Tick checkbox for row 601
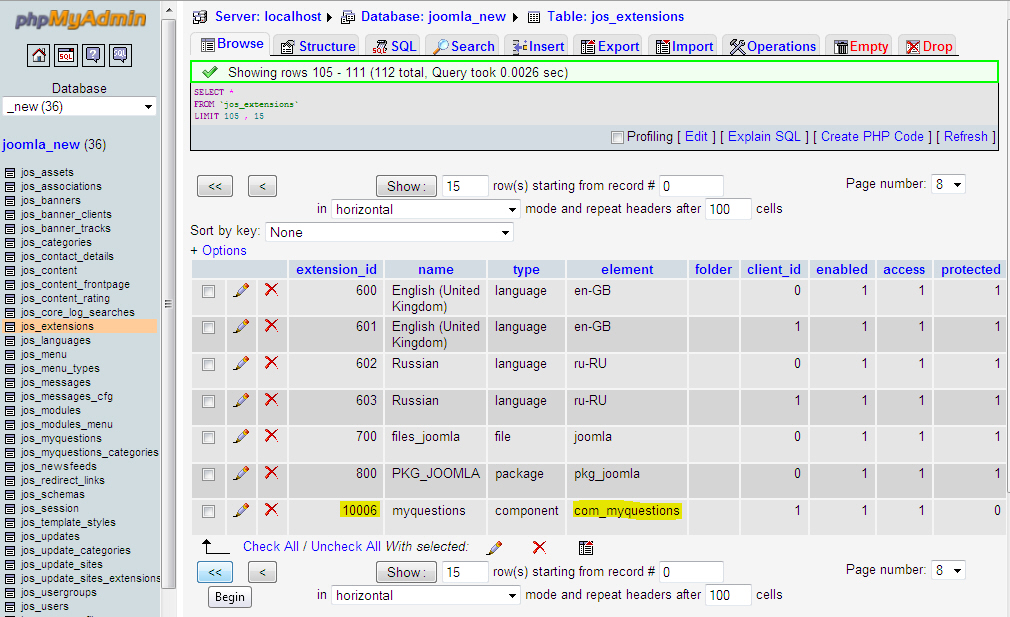 pyautogui.click(x=208, y=328)
